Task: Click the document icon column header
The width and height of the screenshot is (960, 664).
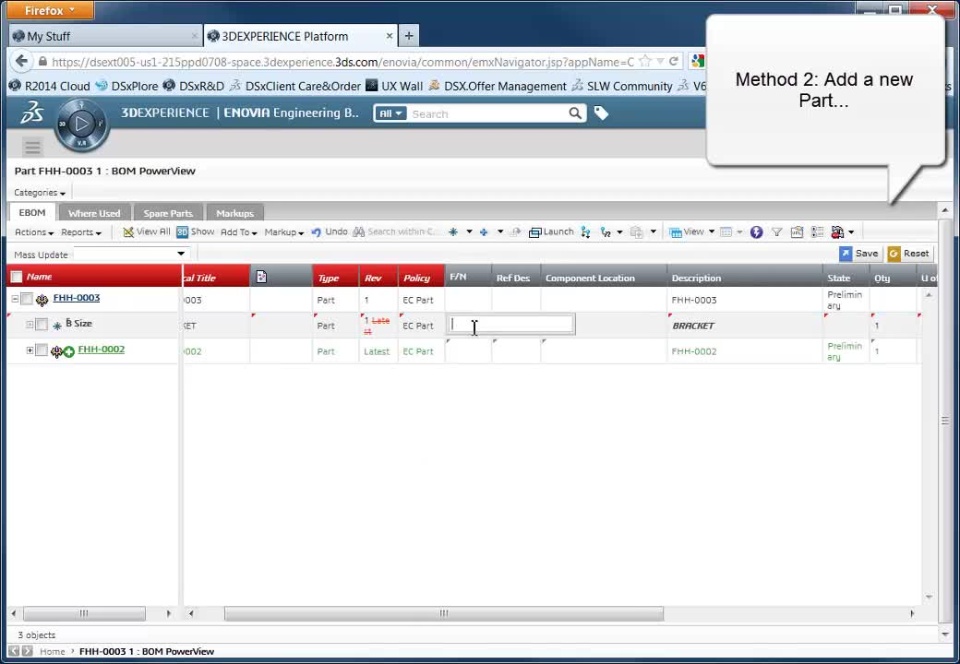Action: [261, 277]
